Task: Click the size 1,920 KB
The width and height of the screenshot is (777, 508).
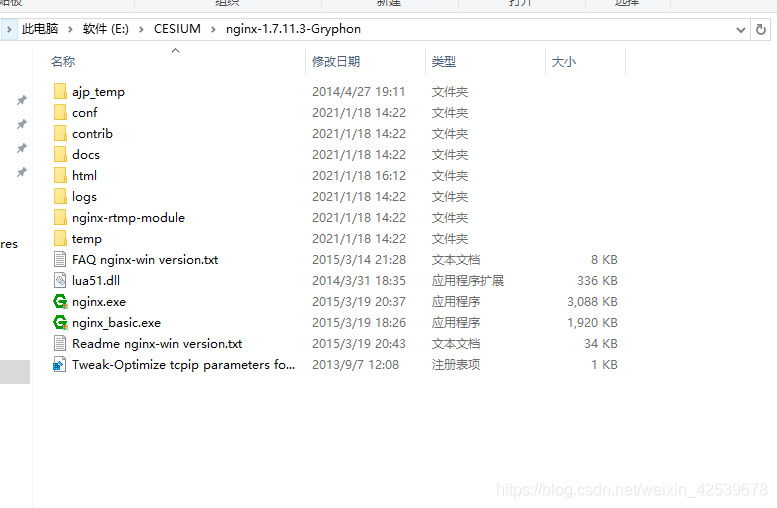Action: point(592,323)
